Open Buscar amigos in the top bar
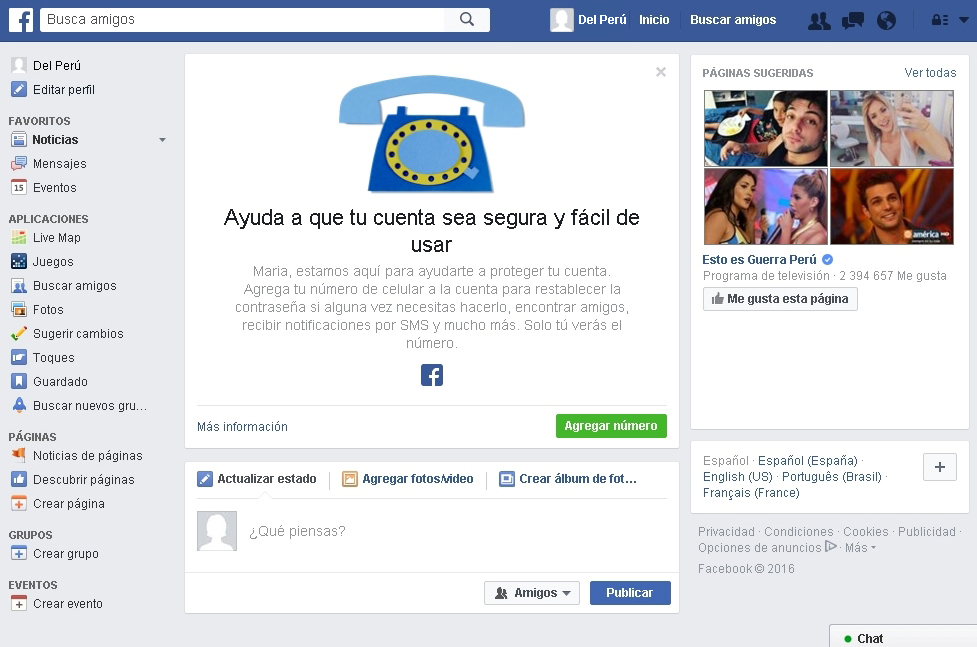 (733, 20)
